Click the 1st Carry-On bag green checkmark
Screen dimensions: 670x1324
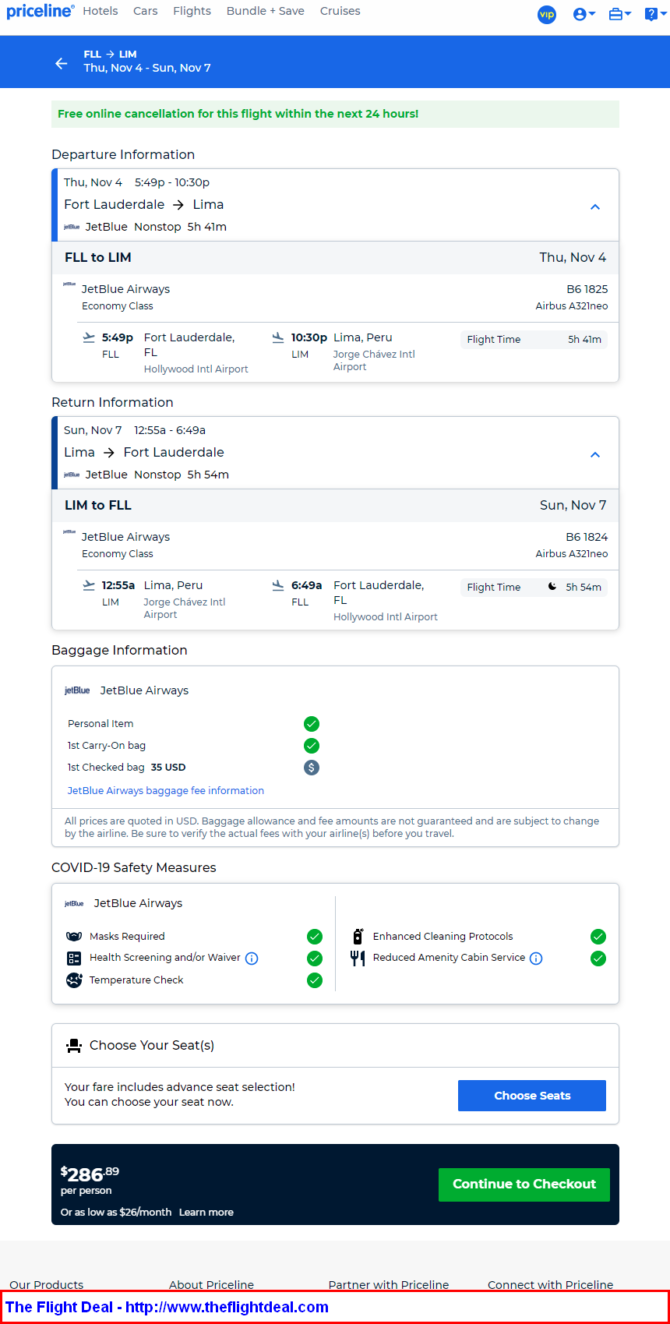point(311,746)
